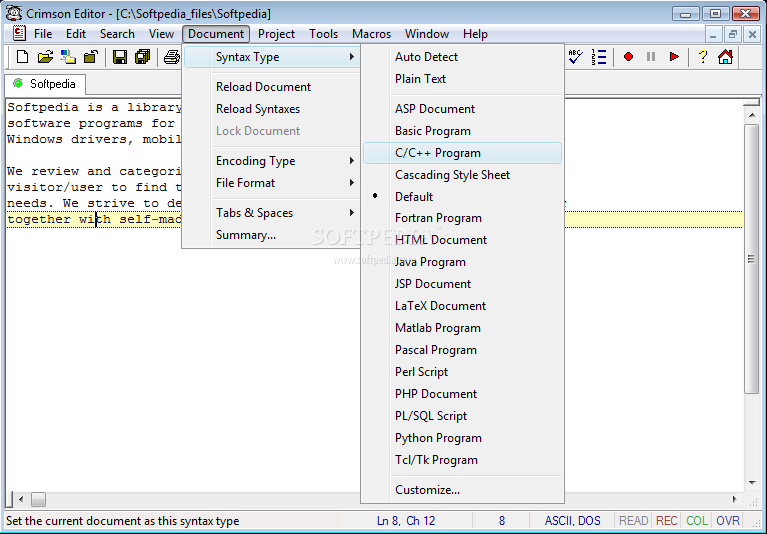
Task: Close the Document menu via its title
Action: click(216, 34)
